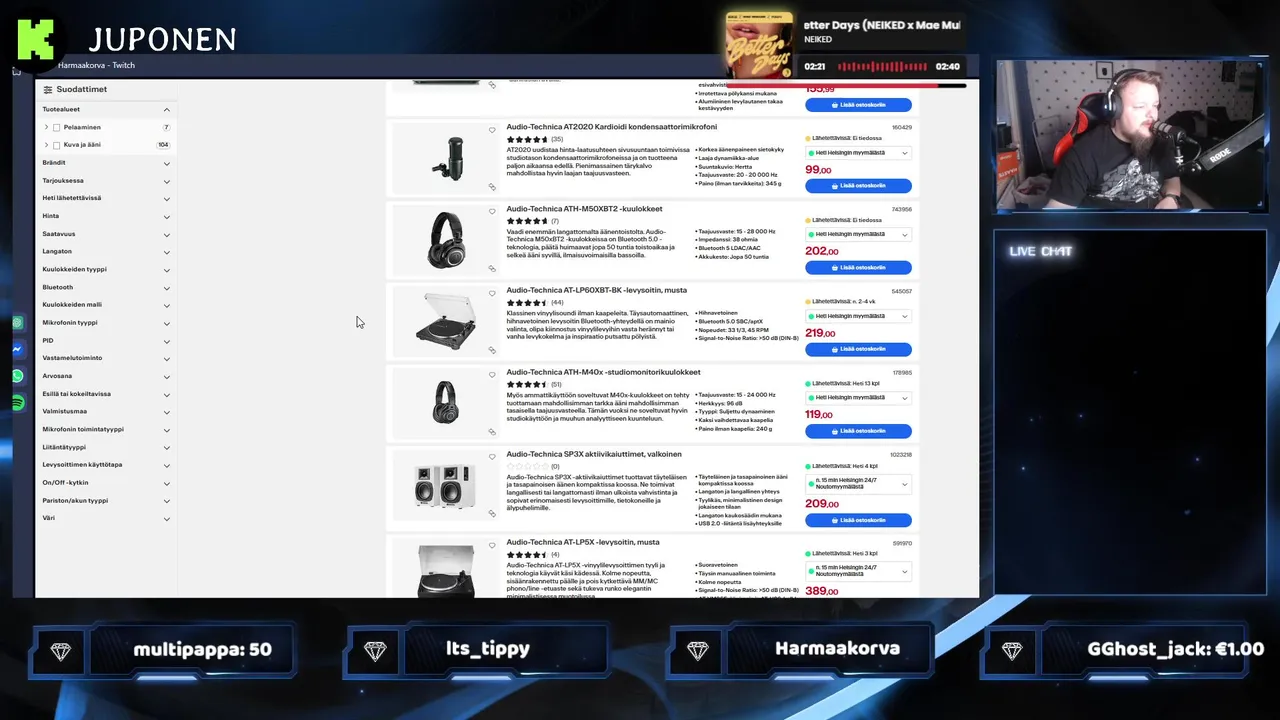The height and width of the screenshot is (720, 1280).
Task: Click the Harmaakorva - Twitch browser tab
Action: [96, 66]
